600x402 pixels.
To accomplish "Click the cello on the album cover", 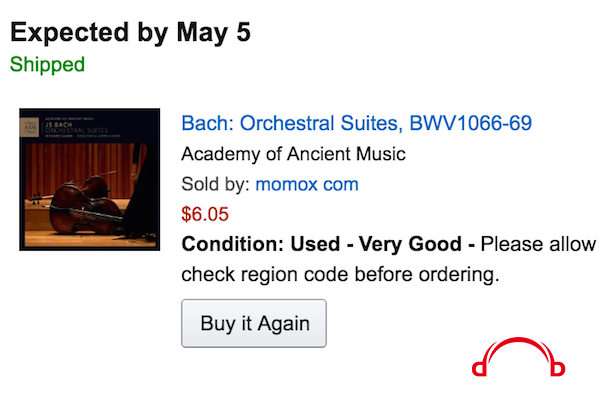I will pyautogui.click(x=86, y=207).
